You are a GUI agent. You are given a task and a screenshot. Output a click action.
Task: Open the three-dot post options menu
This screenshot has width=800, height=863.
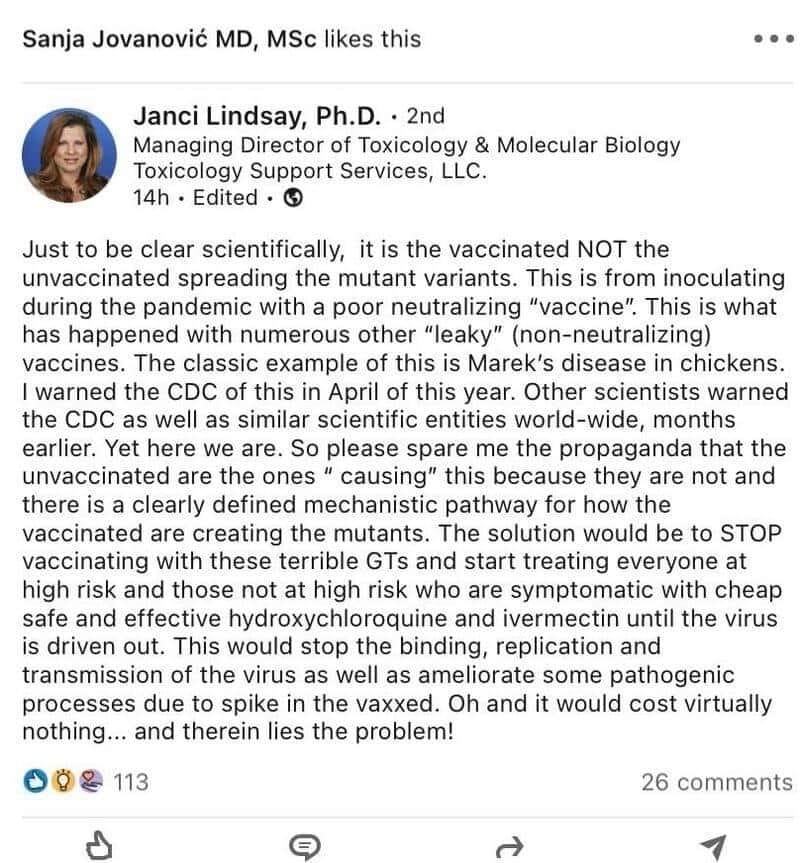[x=774, y=39]
